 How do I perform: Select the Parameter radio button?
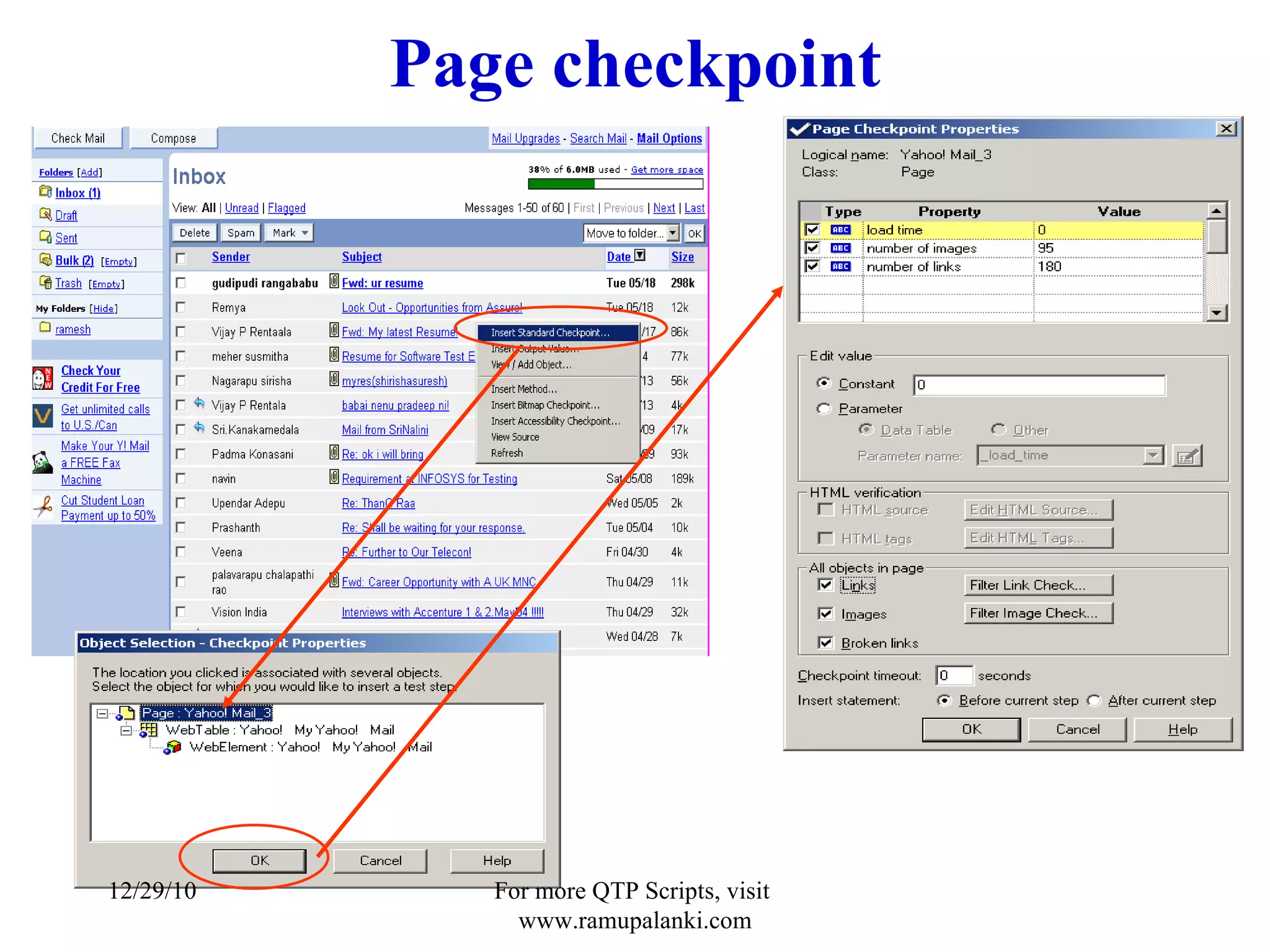pyautogui.click(x=824, y=408)
